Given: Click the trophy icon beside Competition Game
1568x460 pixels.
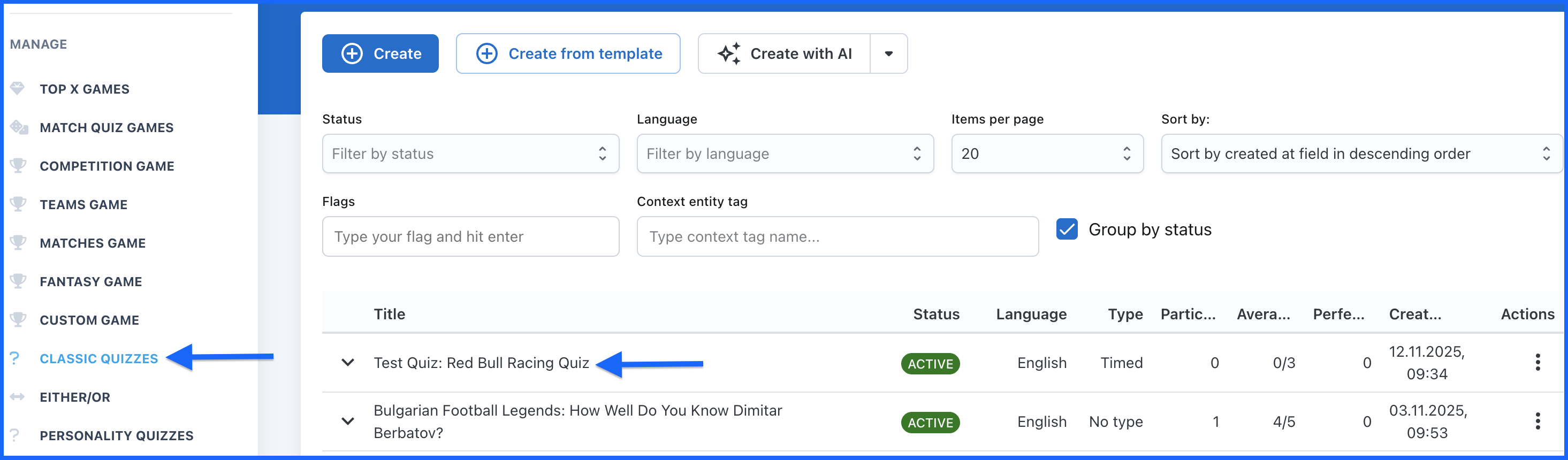Looking at the screenshot, I should [18, 165].
